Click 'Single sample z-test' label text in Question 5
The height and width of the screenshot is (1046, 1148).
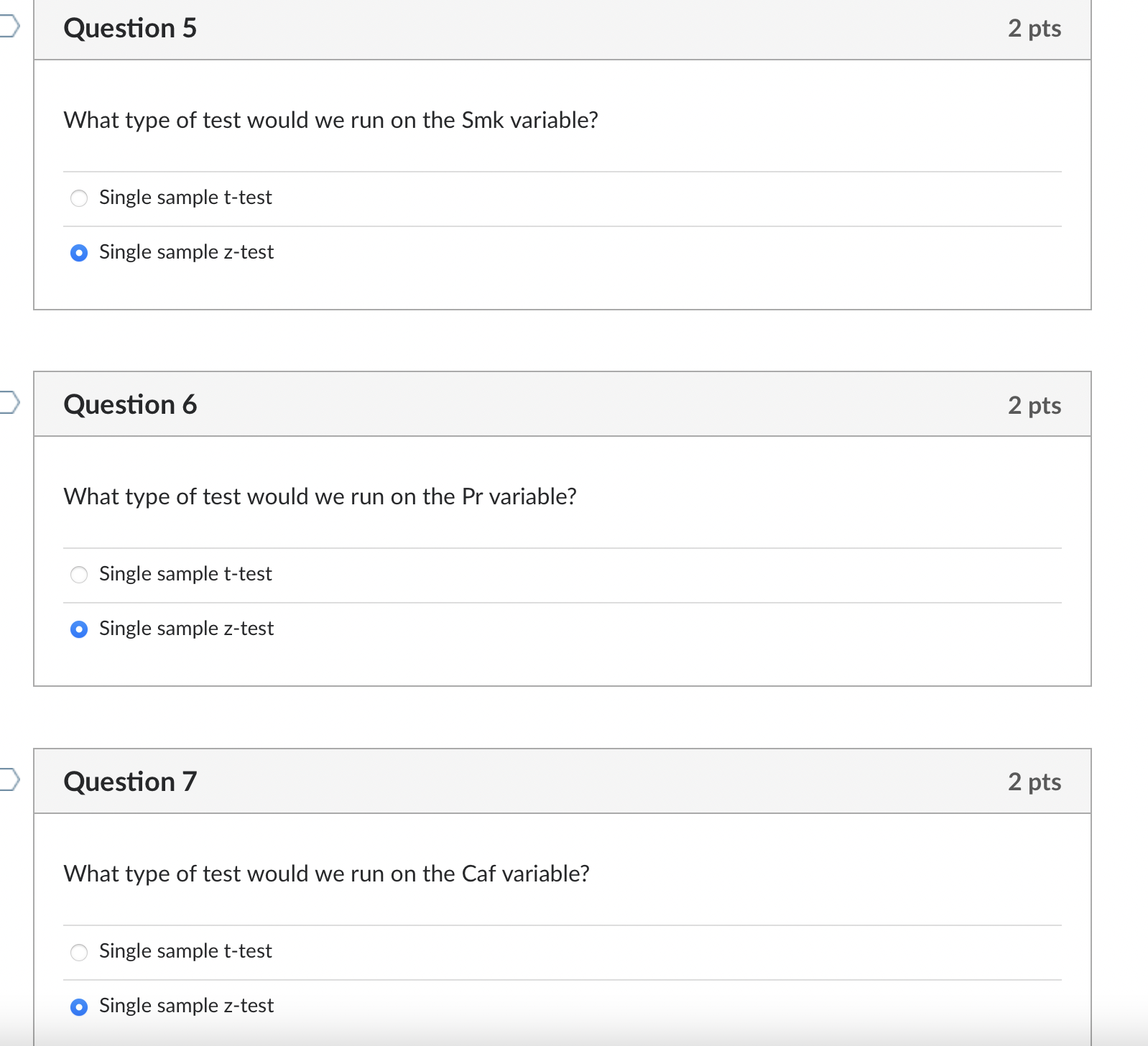tap(186, 252)
